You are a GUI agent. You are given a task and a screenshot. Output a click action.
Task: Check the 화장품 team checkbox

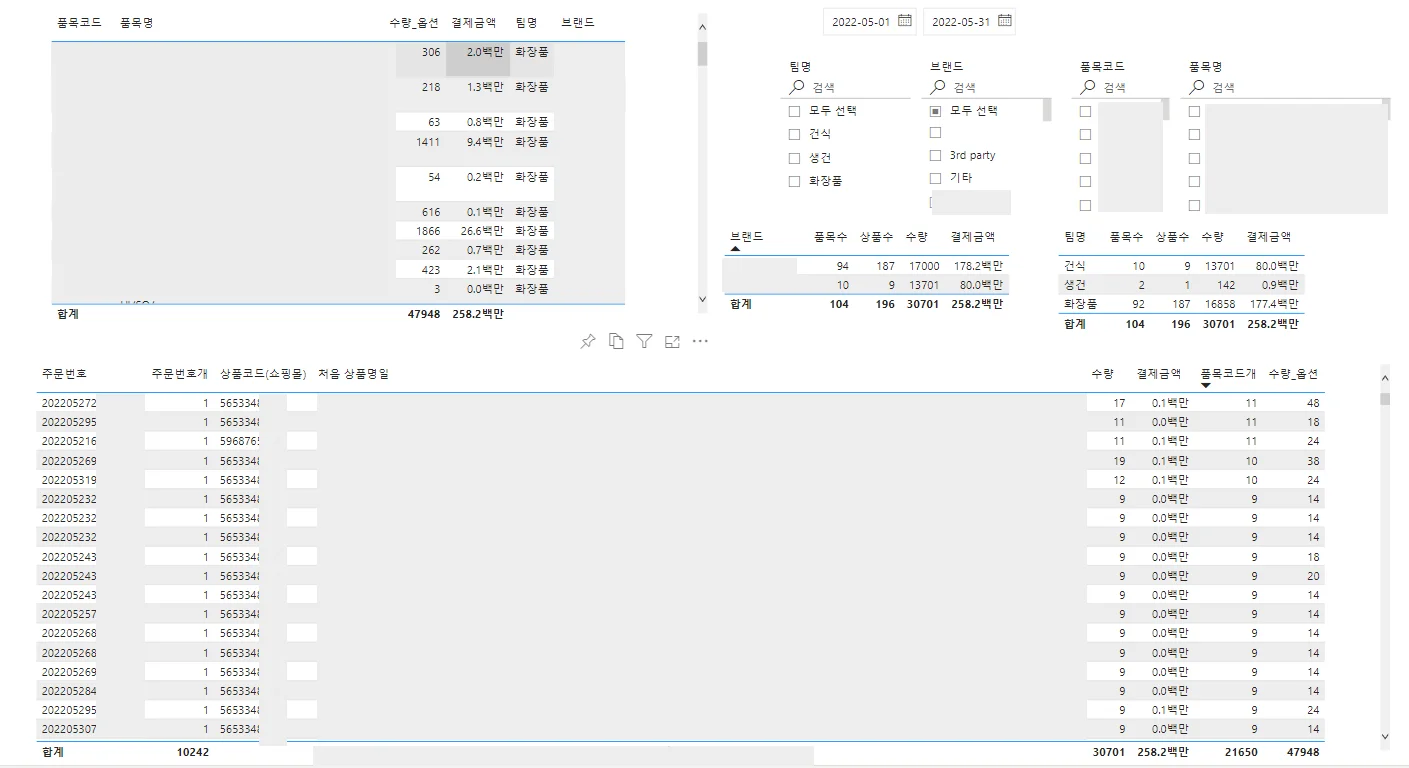(795, 181)
